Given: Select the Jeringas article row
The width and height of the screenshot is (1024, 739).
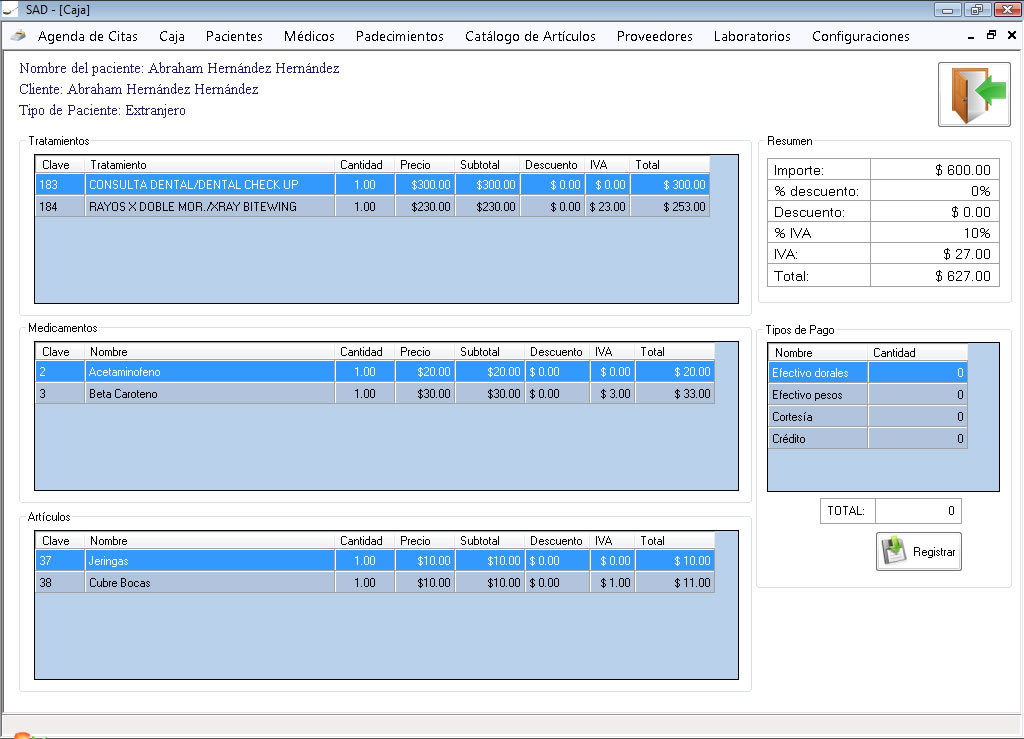Looking at the screenshot, I should [x=375, y=561].
